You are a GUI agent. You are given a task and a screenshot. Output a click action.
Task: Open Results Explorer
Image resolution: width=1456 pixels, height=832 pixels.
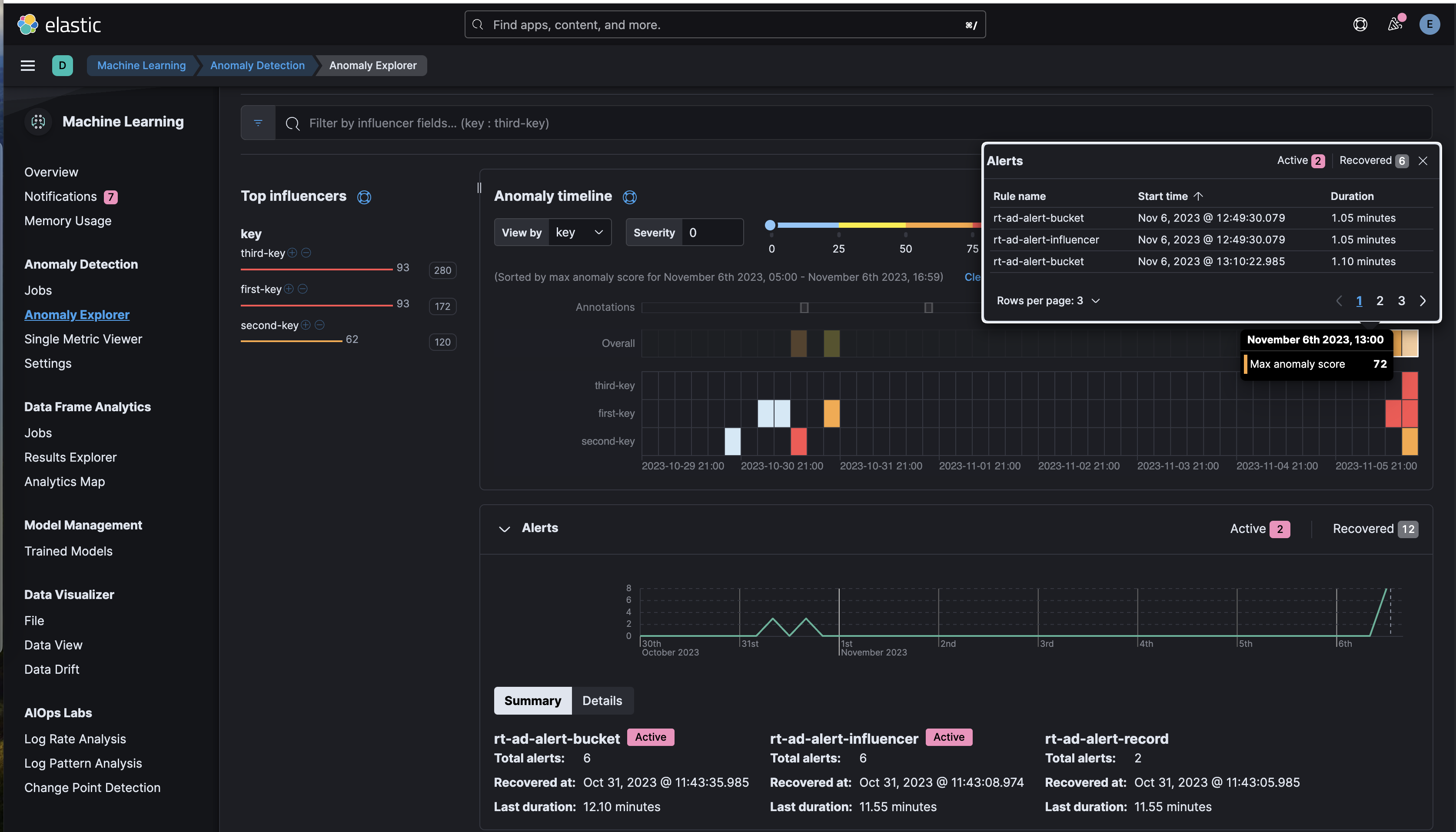(70, 457)
